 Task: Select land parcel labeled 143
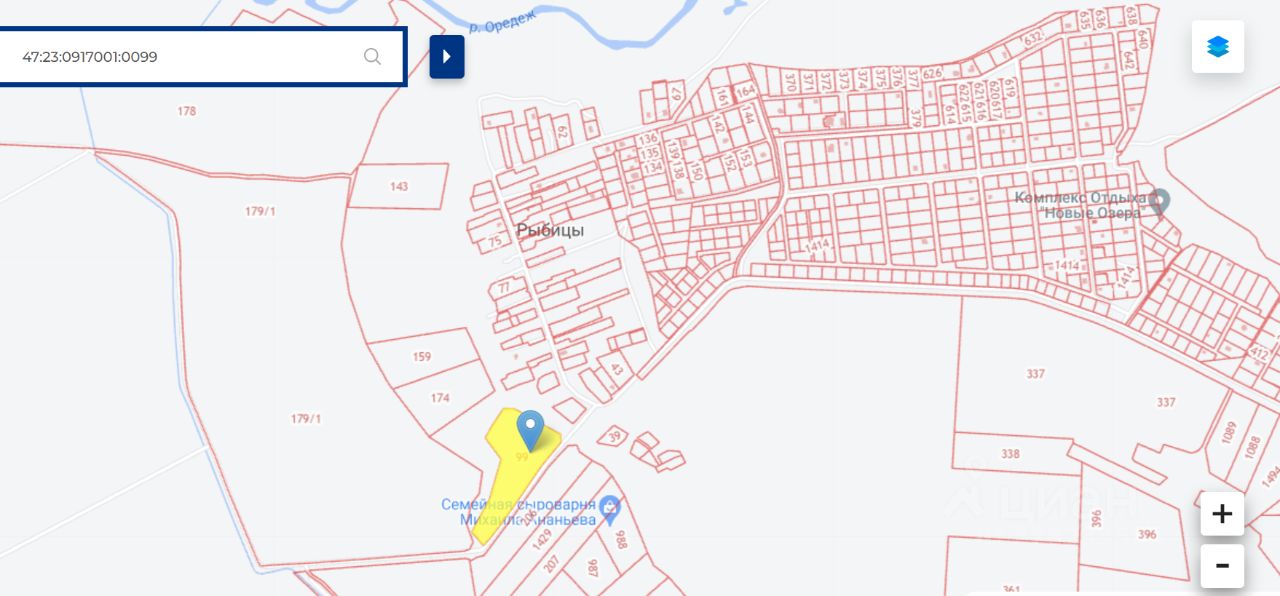tap(399, 187)
